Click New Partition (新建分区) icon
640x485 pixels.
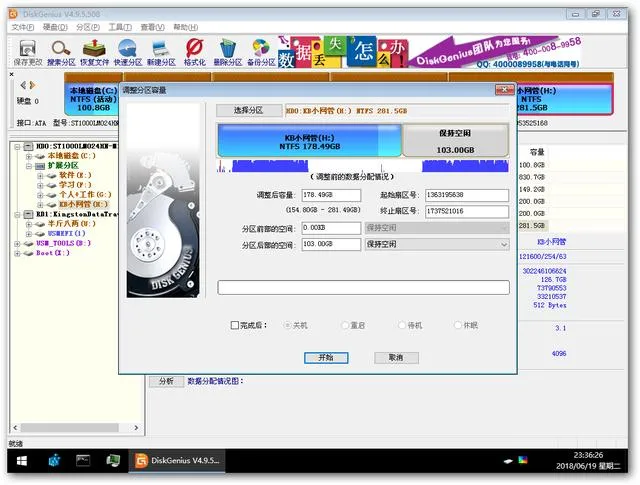[161, 53]
